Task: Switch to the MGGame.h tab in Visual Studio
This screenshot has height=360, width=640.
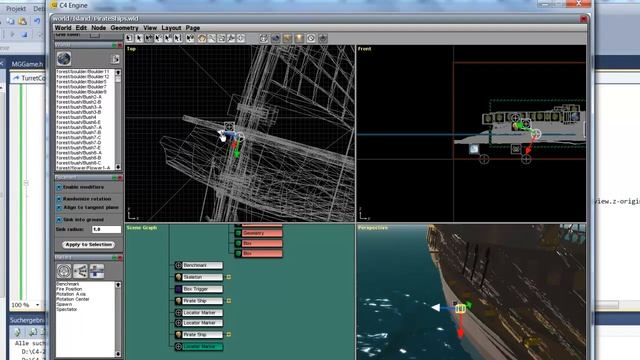Action: point(27,64)
